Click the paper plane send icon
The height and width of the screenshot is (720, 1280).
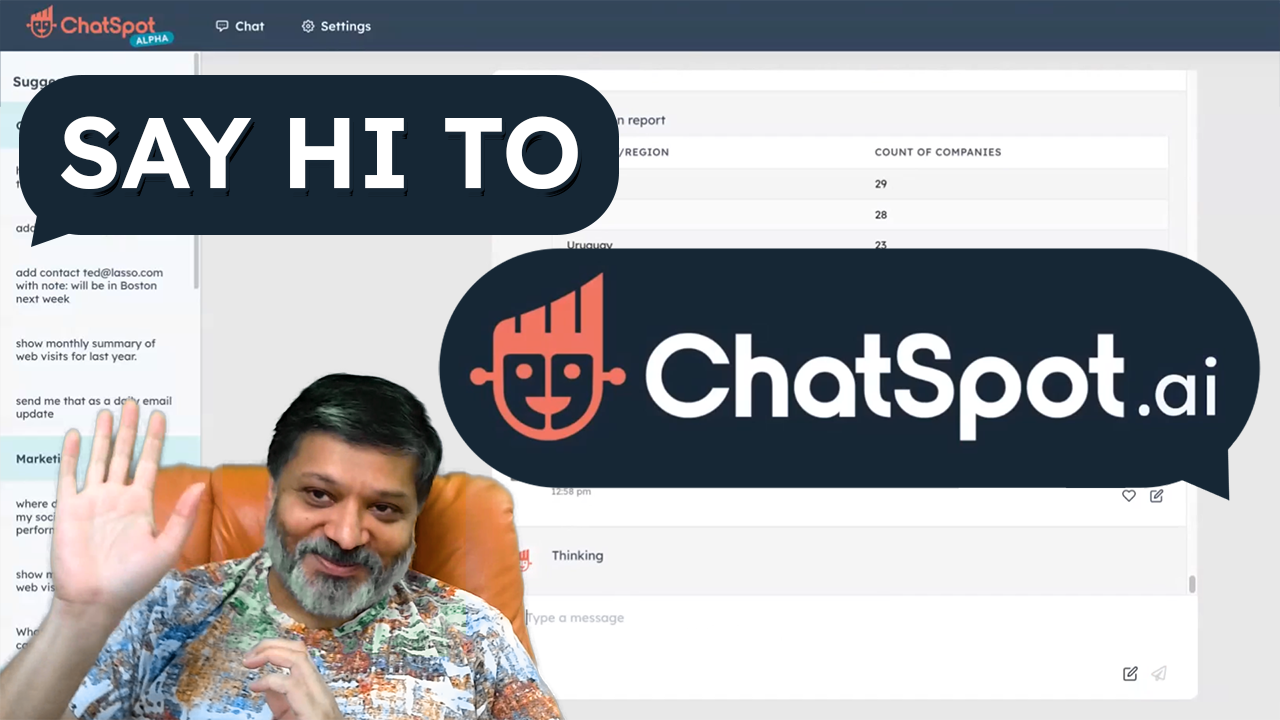coord(1159,673)
